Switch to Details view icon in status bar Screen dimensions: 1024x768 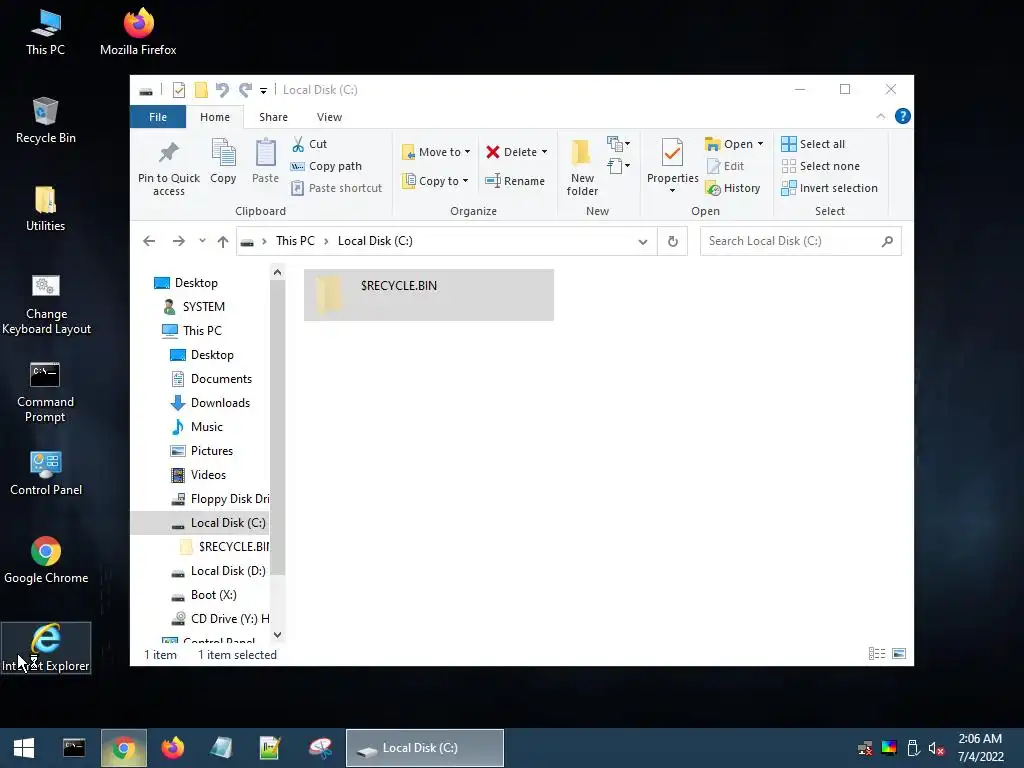click(876, 654)
